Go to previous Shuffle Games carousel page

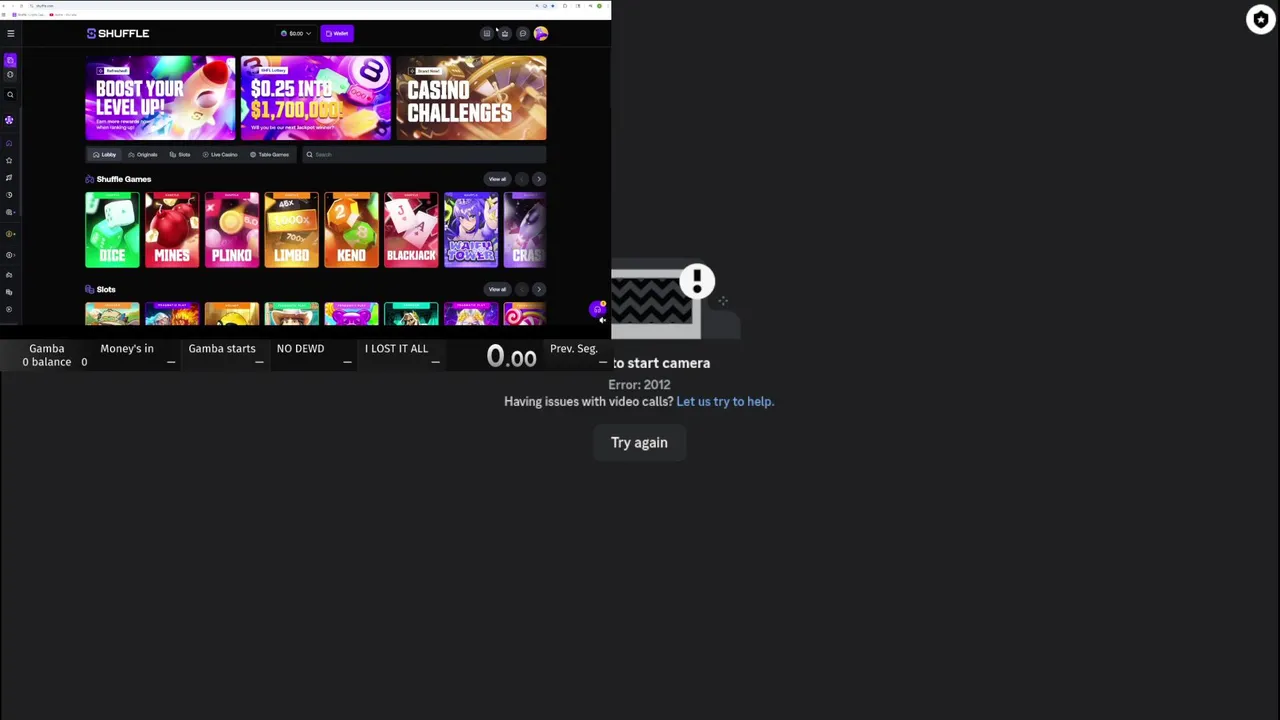point(521,179)
